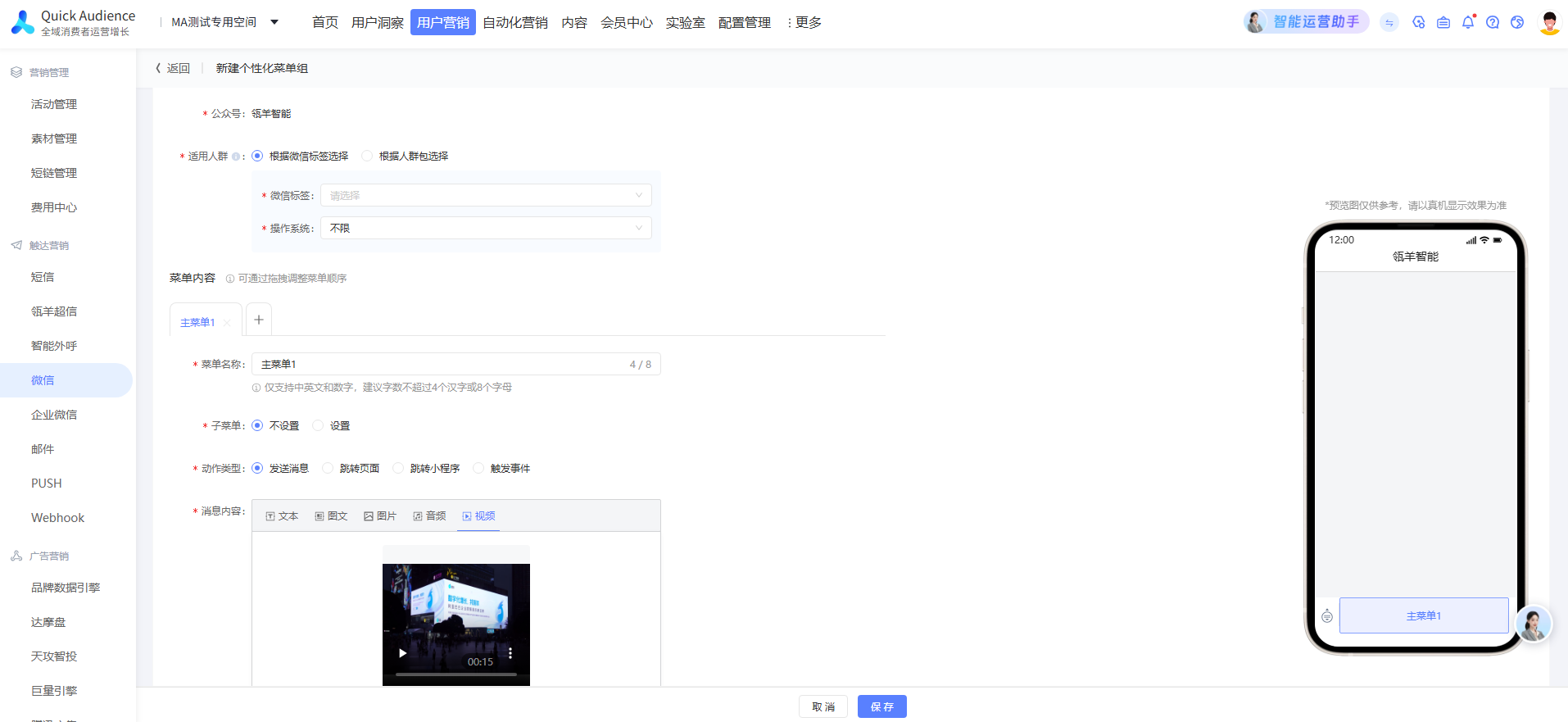Open 智能外呼 in the sidebar
The width and height of the screenshot is (1568, 722).
pos(54,346)
